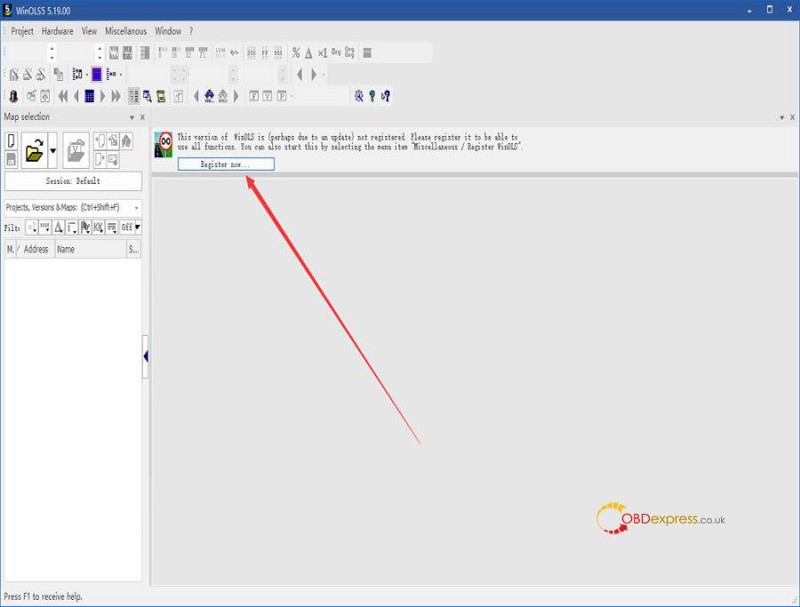This screenshot has height=607, width=800.
Task: Click the double-right fast-forward arrows icon
Action: [116, 96]
